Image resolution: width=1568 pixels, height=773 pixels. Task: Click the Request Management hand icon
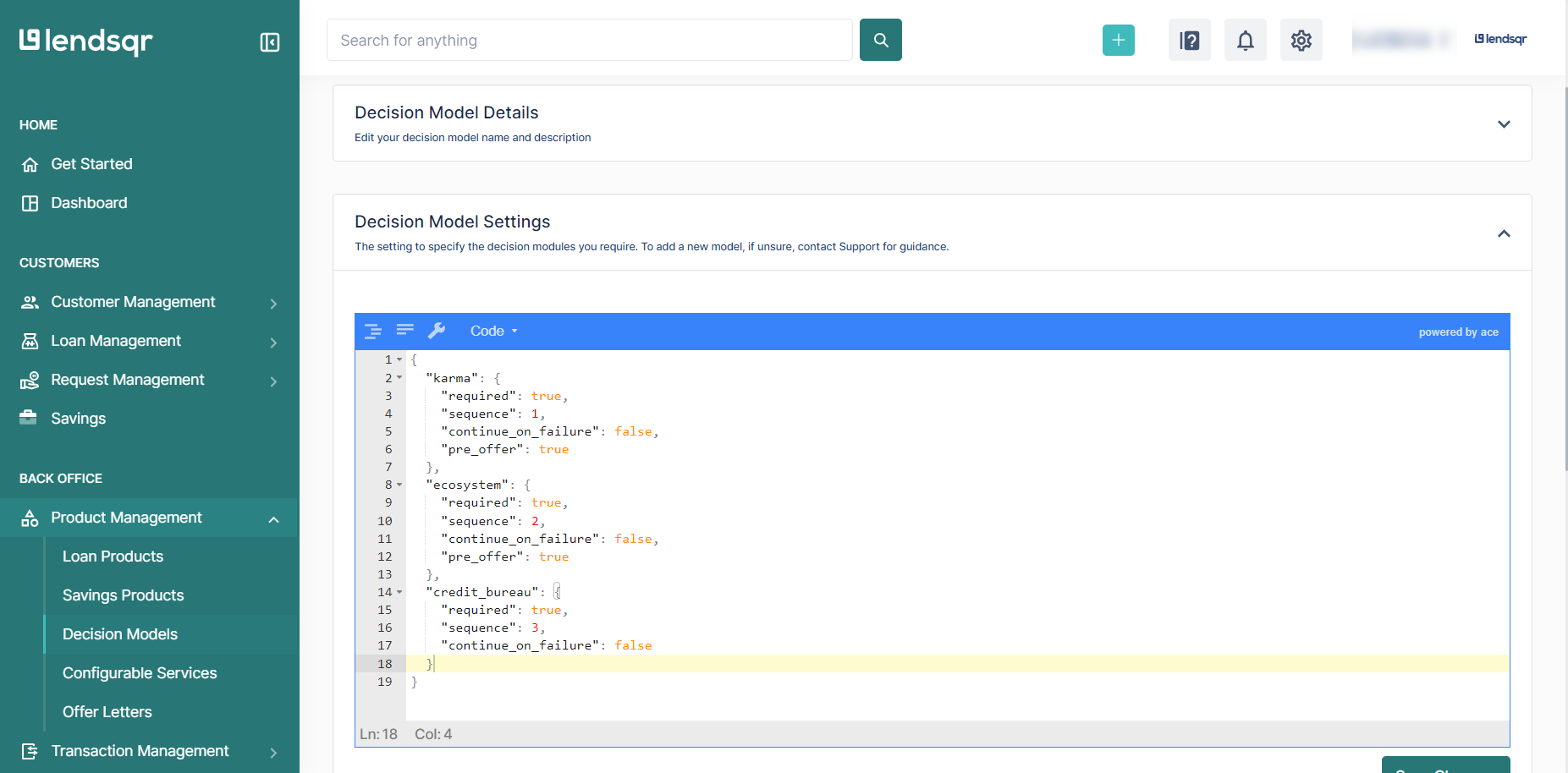pyautogui.click(x=30, y=380)
